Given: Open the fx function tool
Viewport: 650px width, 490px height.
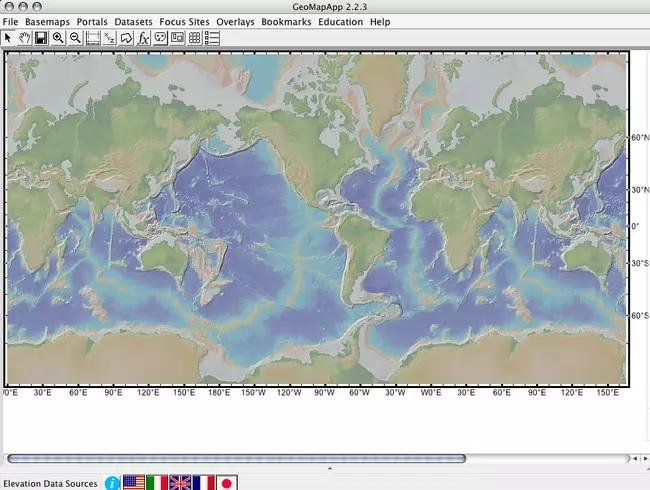Looking at the screenshot, I should tap(143, 38).
